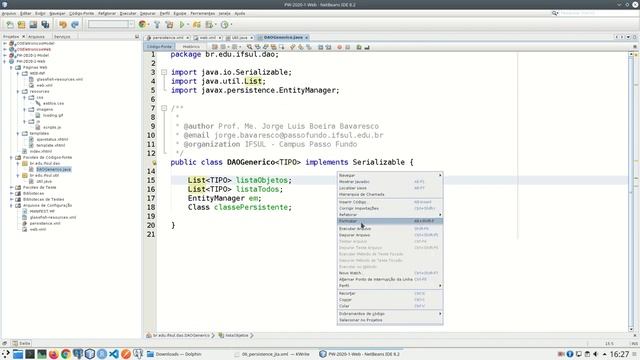The image size is (640, 360).
Task: Open the file manager icon in taskbar
Action: click(x=18, y=354)
